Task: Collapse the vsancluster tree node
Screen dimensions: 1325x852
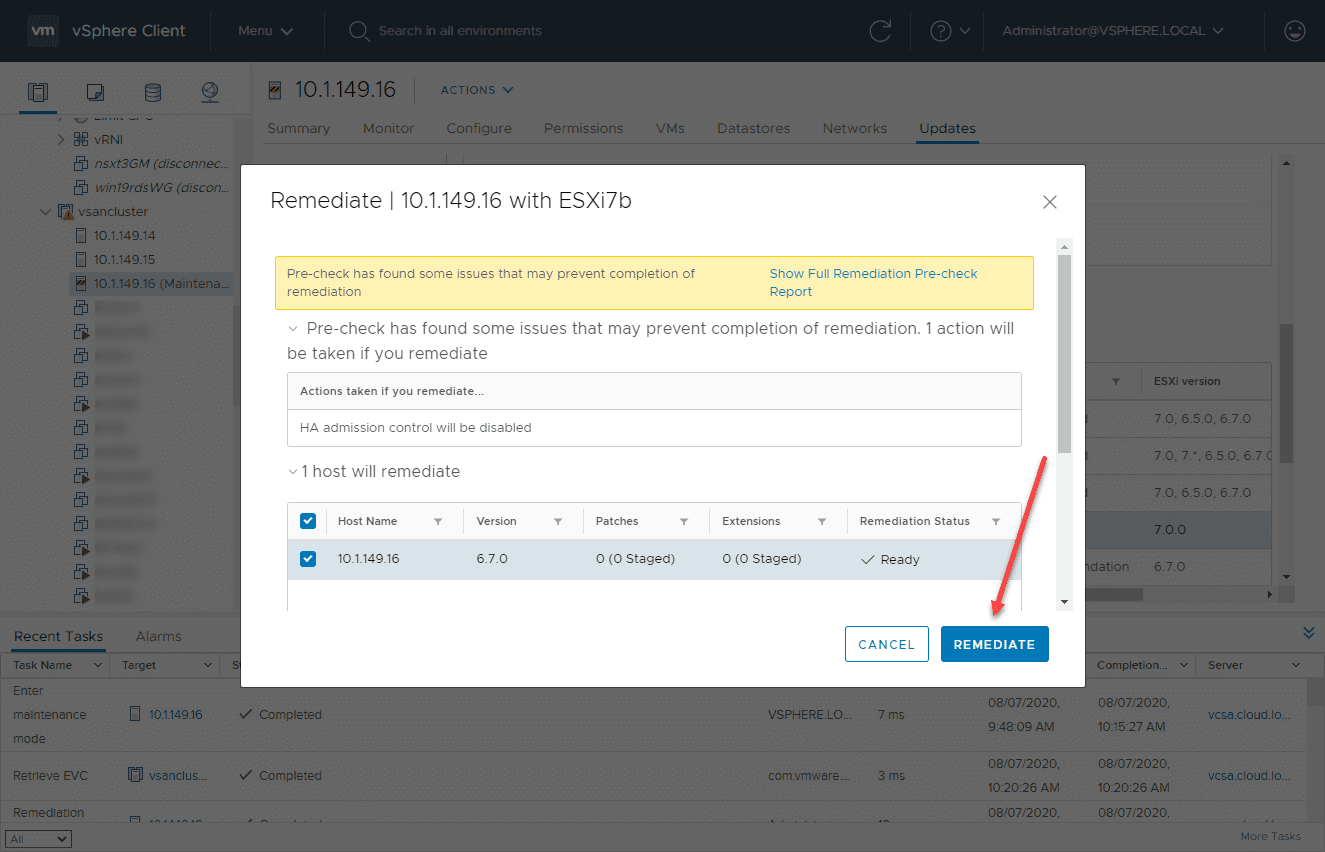Action: coord(45,211)
